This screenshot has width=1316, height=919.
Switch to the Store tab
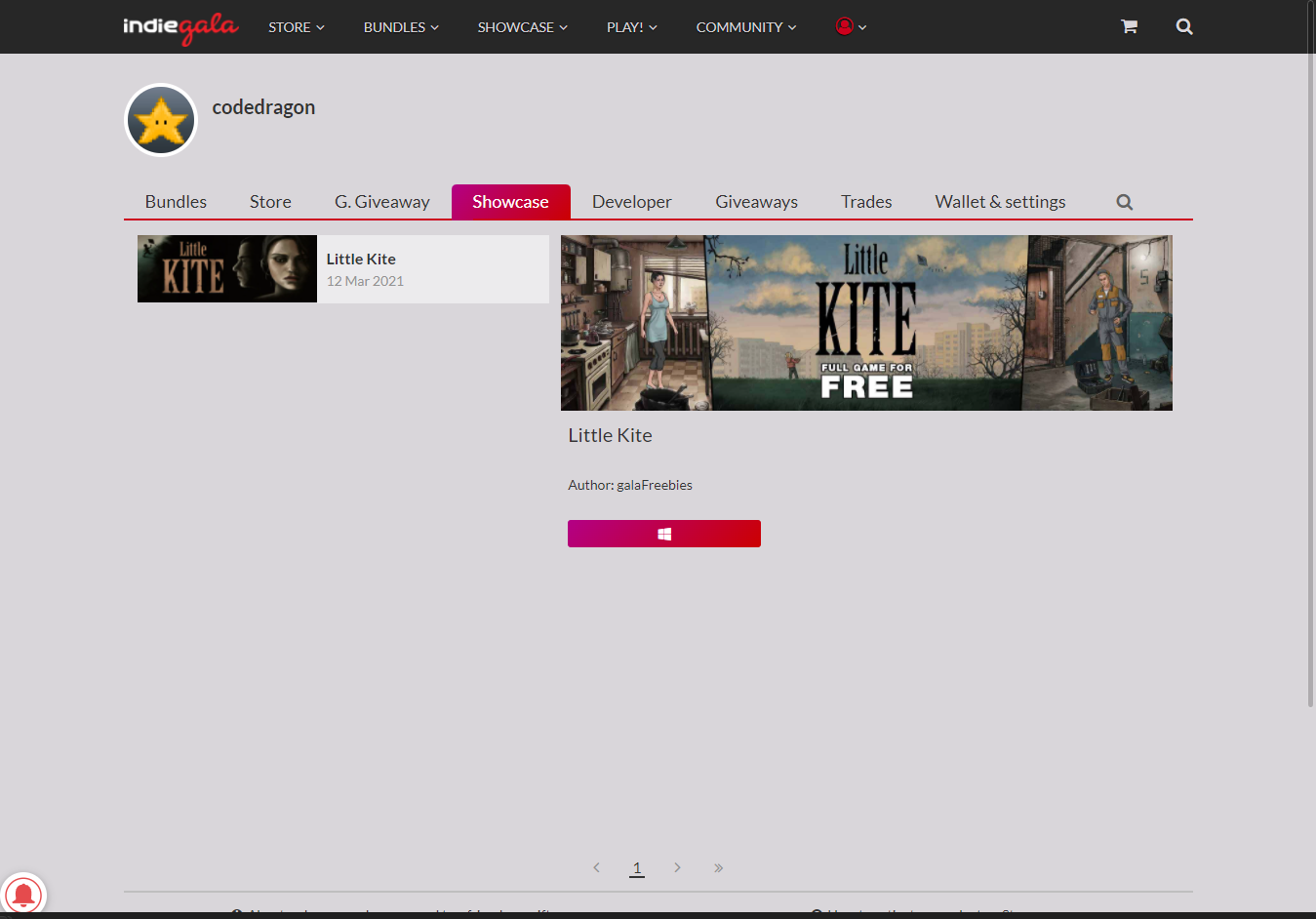270,202
